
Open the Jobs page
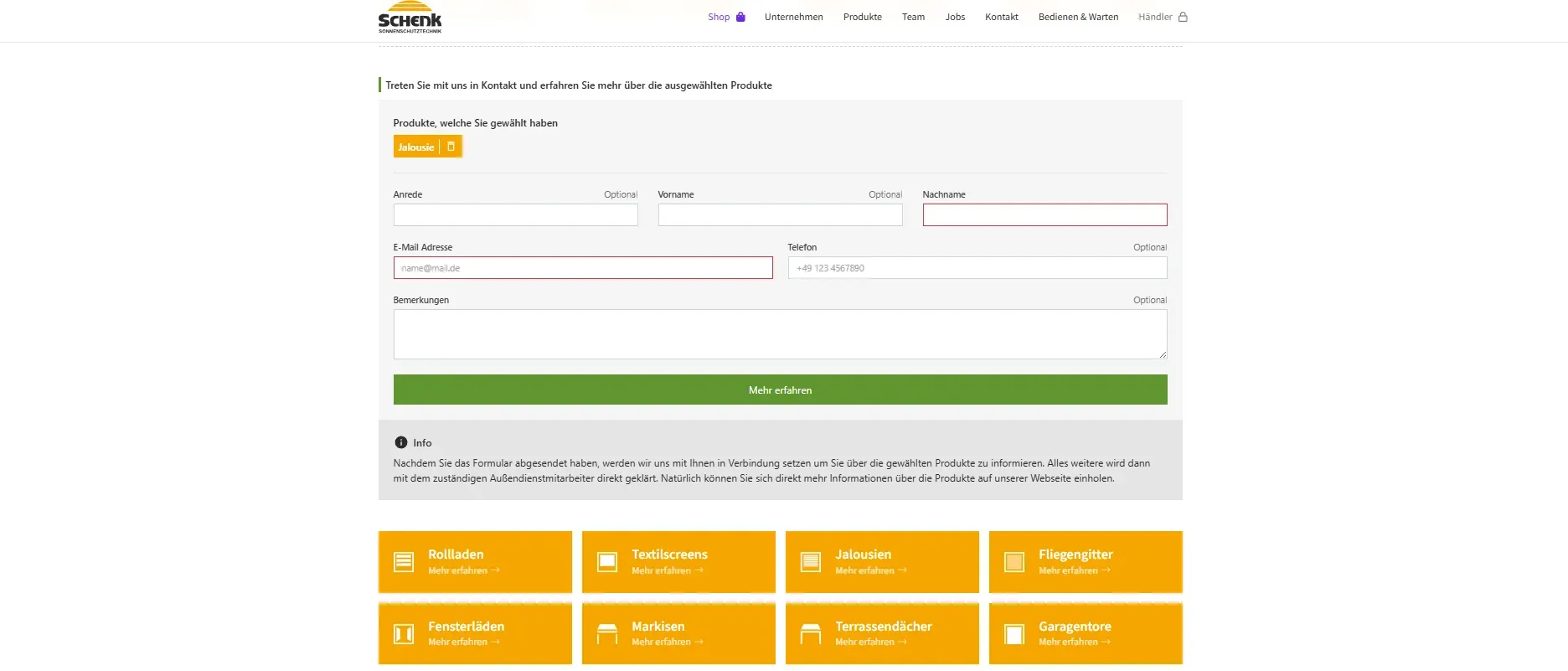coord(955,17)
